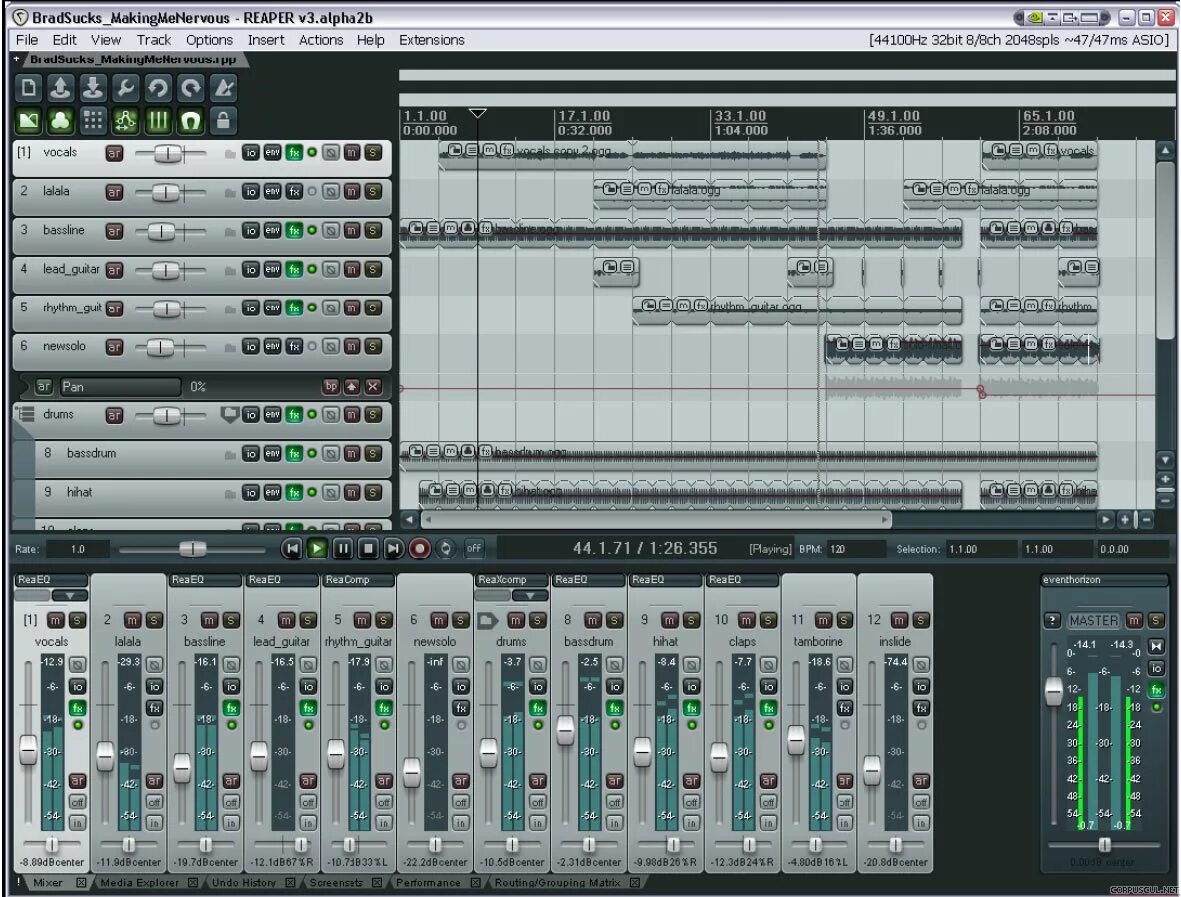The height and width of the screenshot is (897, 1181).
Task: Click eventhorizon FX slot on master
Action: 1104,580
